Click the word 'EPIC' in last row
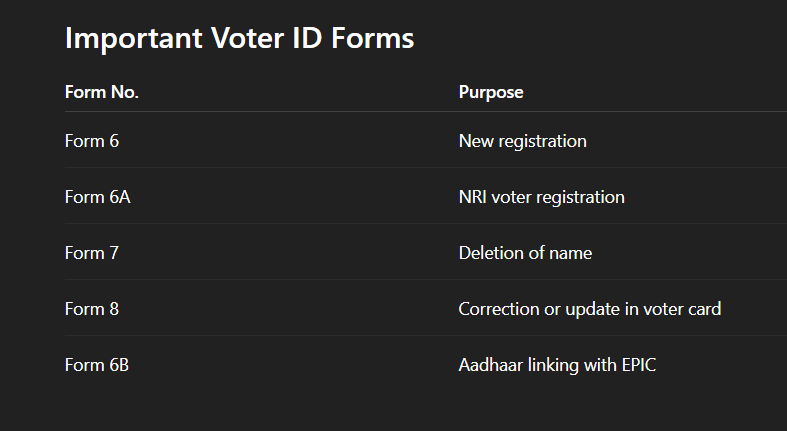The height and width of the screenshot is (431, 787). tap(639, 365)
